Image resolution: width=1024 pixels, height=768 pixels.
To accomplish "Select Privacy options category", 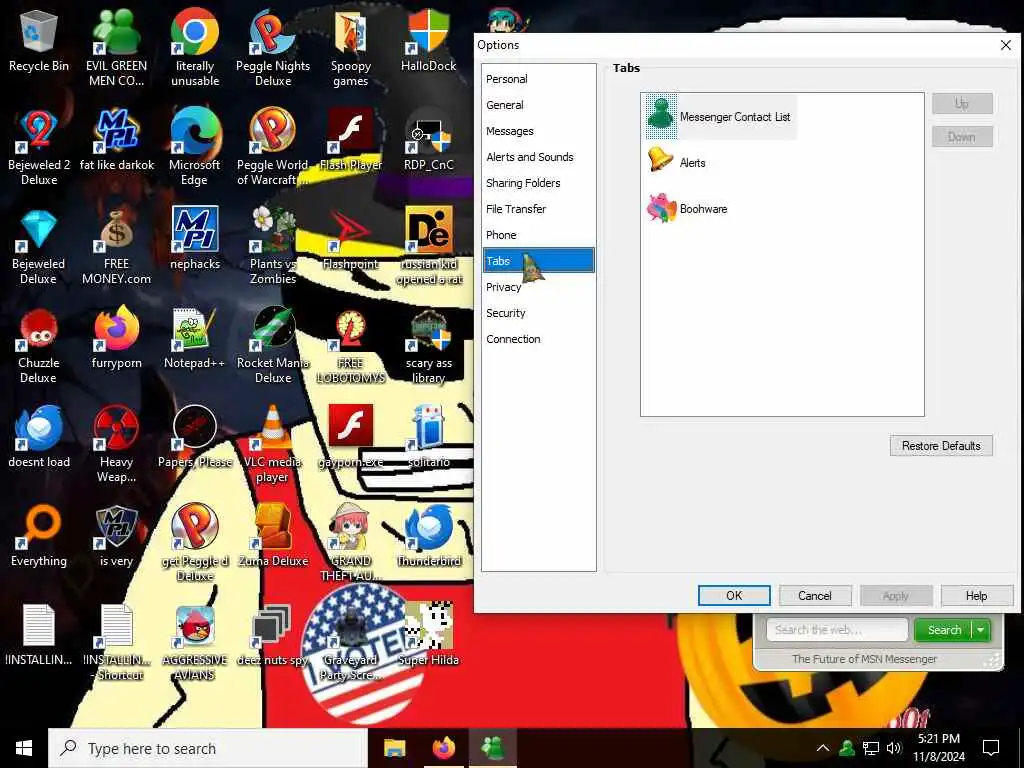I will 504,287.
